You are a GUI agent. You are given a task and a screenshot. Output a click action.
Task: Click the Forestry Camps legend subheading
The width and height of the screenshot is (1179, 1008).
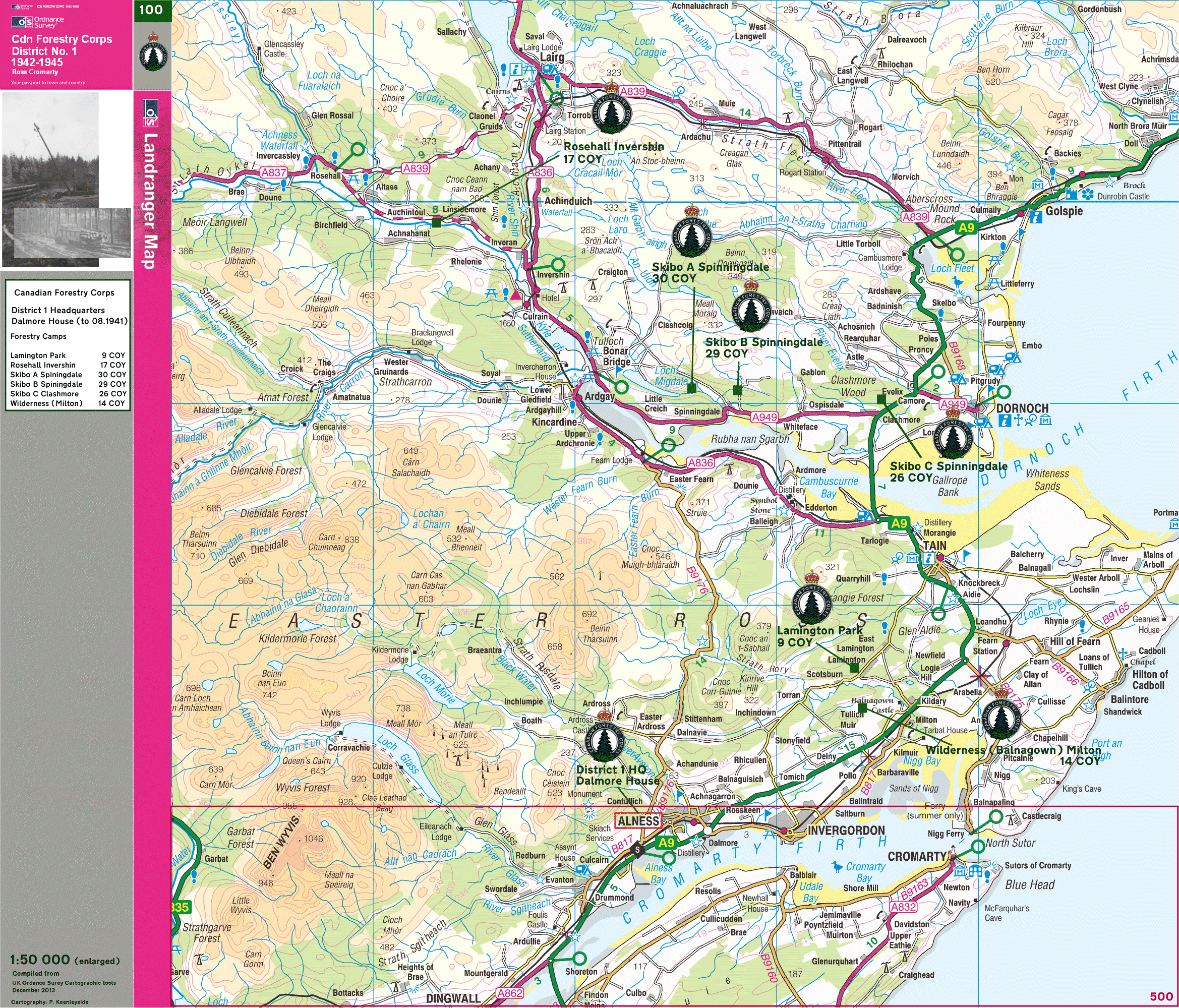38,336
